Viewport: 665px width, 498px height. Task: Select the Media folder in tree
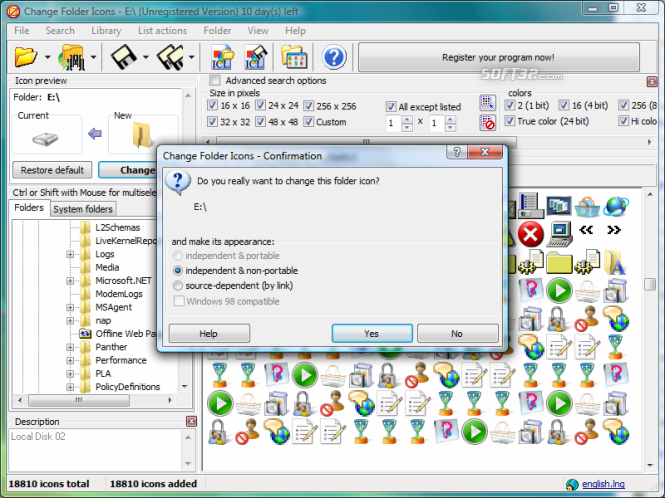107,267
